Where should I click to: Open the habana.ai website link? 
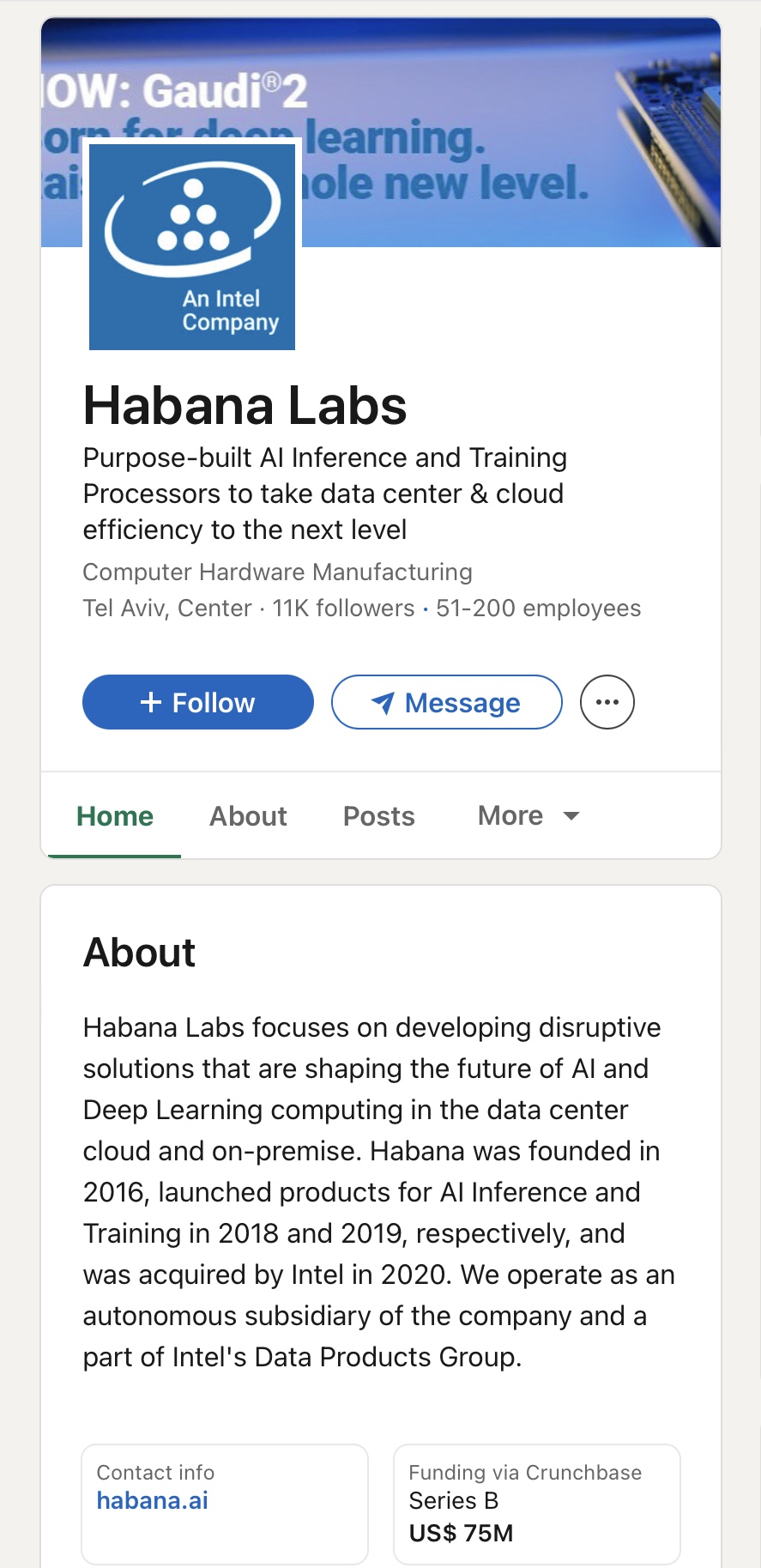(153, 1500)
